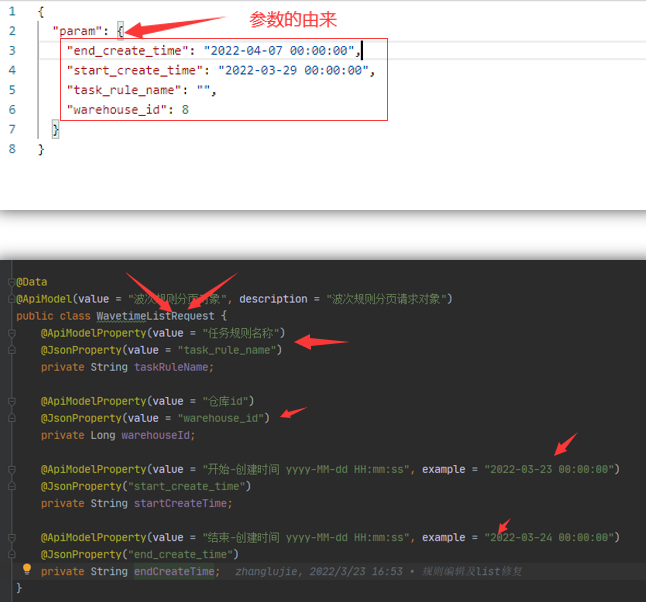The width and height of the screenshot is (646, 602).
Task: Click line number 2 in the JSON editor
Action: pyautogui.click(x=12, y=31)
